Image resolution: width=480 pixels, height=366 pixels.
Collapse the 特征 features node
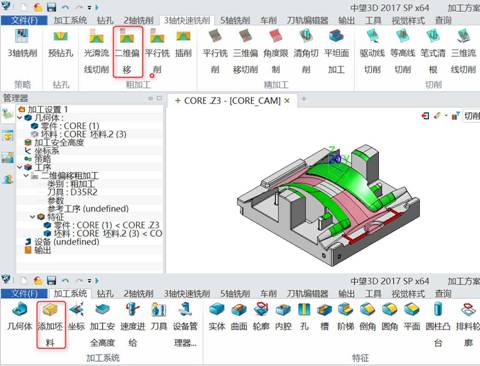(x=33, y=217)
